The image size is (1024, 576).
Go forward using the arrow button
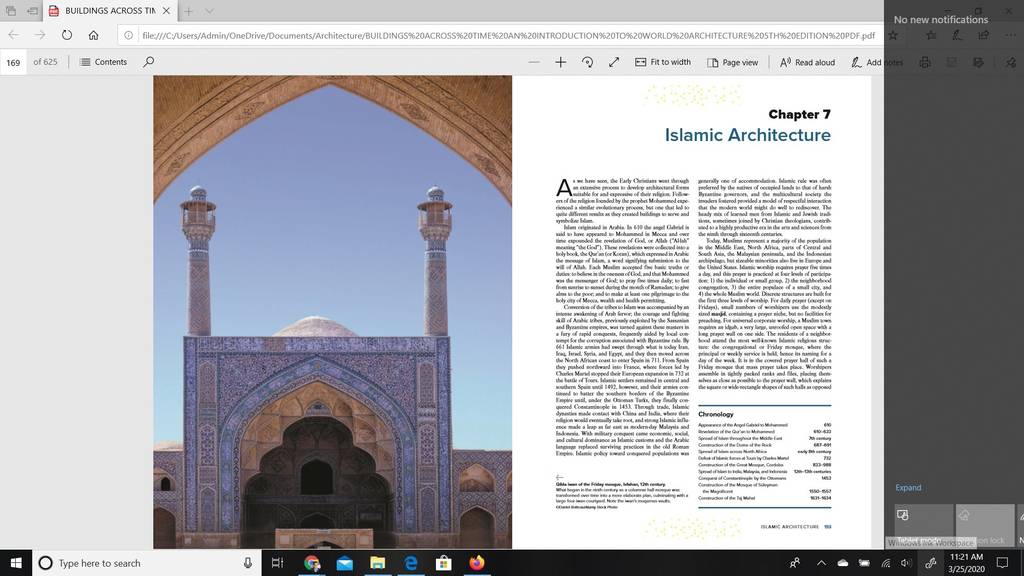pos(40,35)
